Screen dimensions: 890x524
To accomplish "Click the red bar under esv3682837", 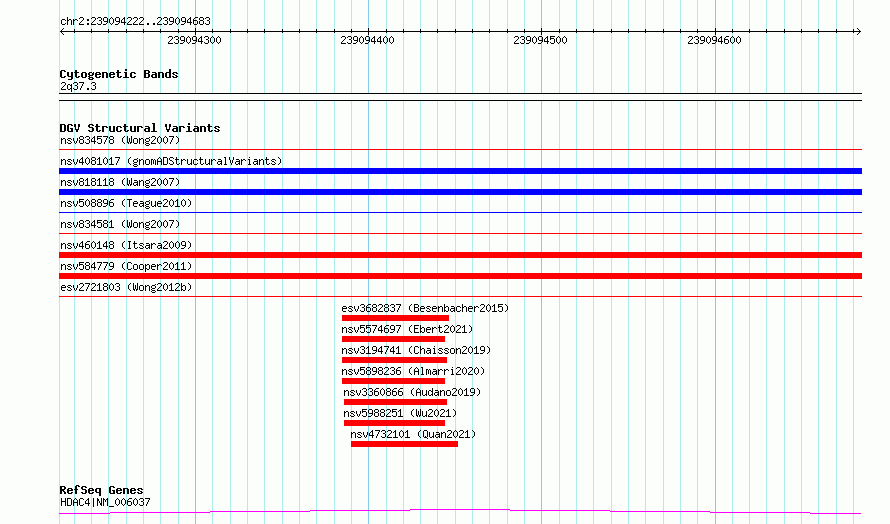I will [395, 318].
